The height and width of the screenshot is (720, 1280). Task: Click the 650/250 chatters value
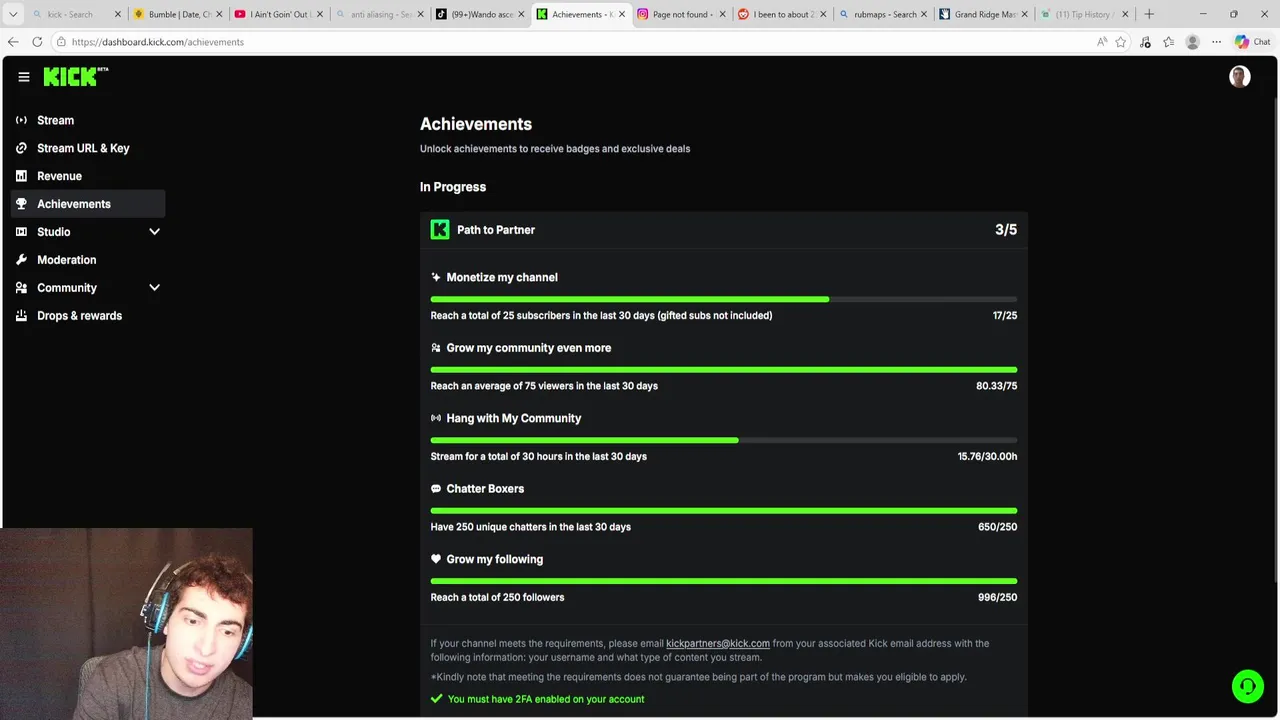click(x=998, y=527)
